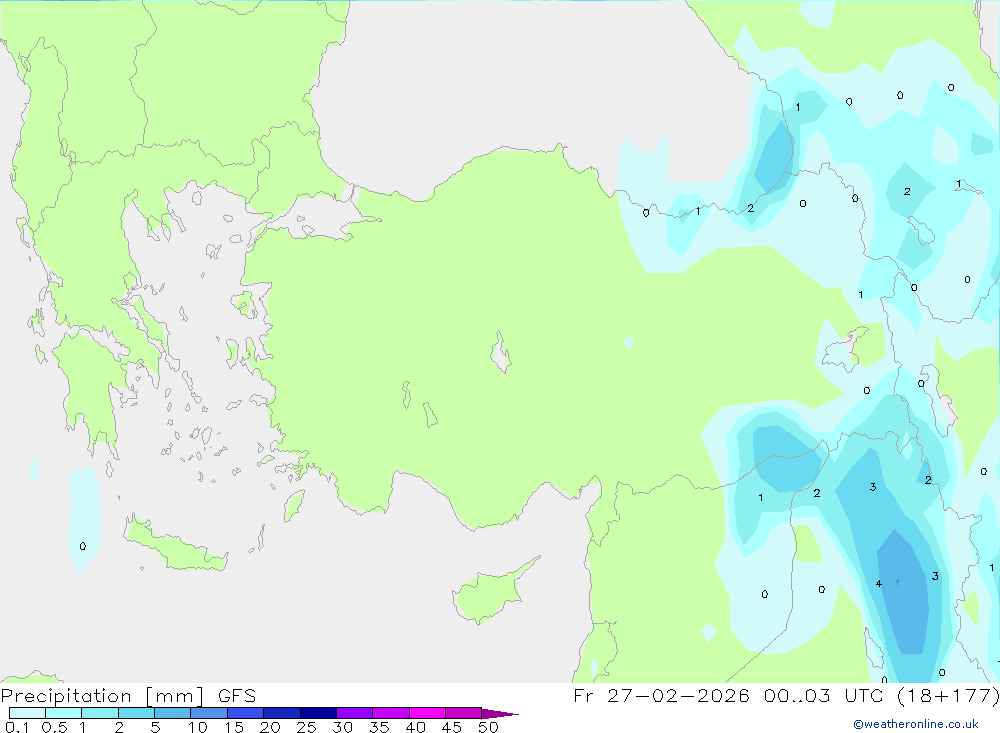Viewport: 1000px width, 733px height.
Task: Click the '40' legend scale label
Action: click(x=416, y=727)
